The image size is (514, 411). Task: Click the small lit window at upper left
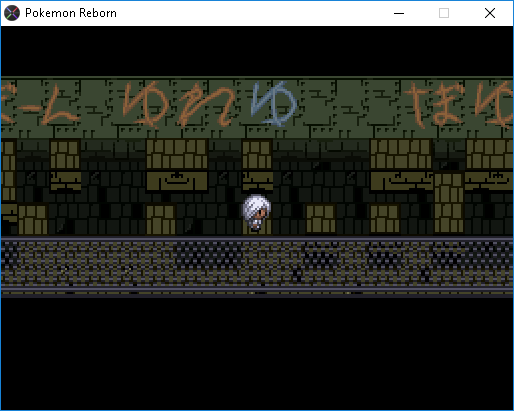pyautogui.click(x=65, y=154)
